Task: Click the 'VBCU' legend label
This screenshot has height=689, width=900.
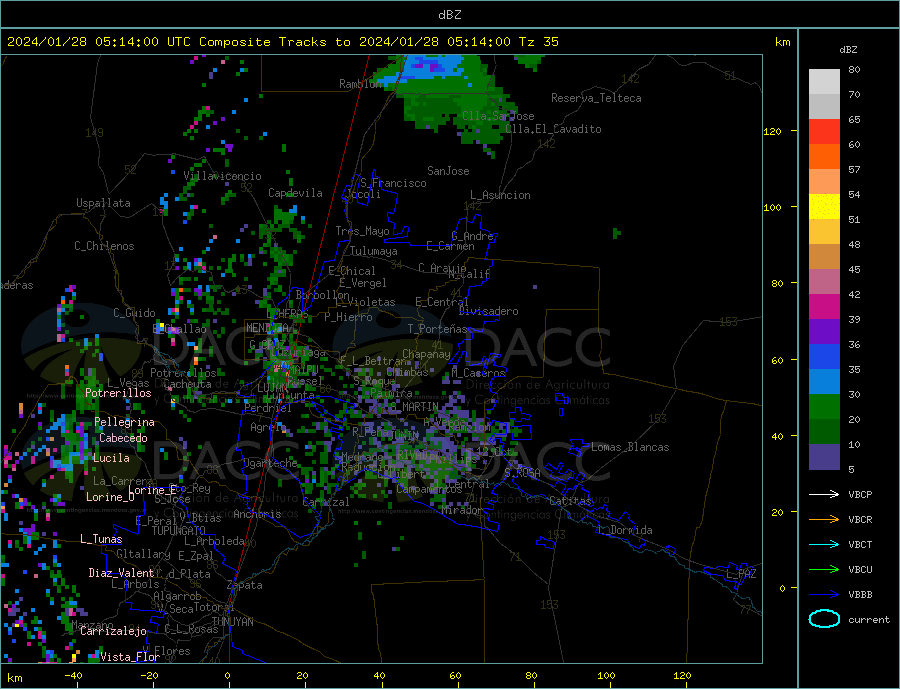Action: tap(860, 569)
